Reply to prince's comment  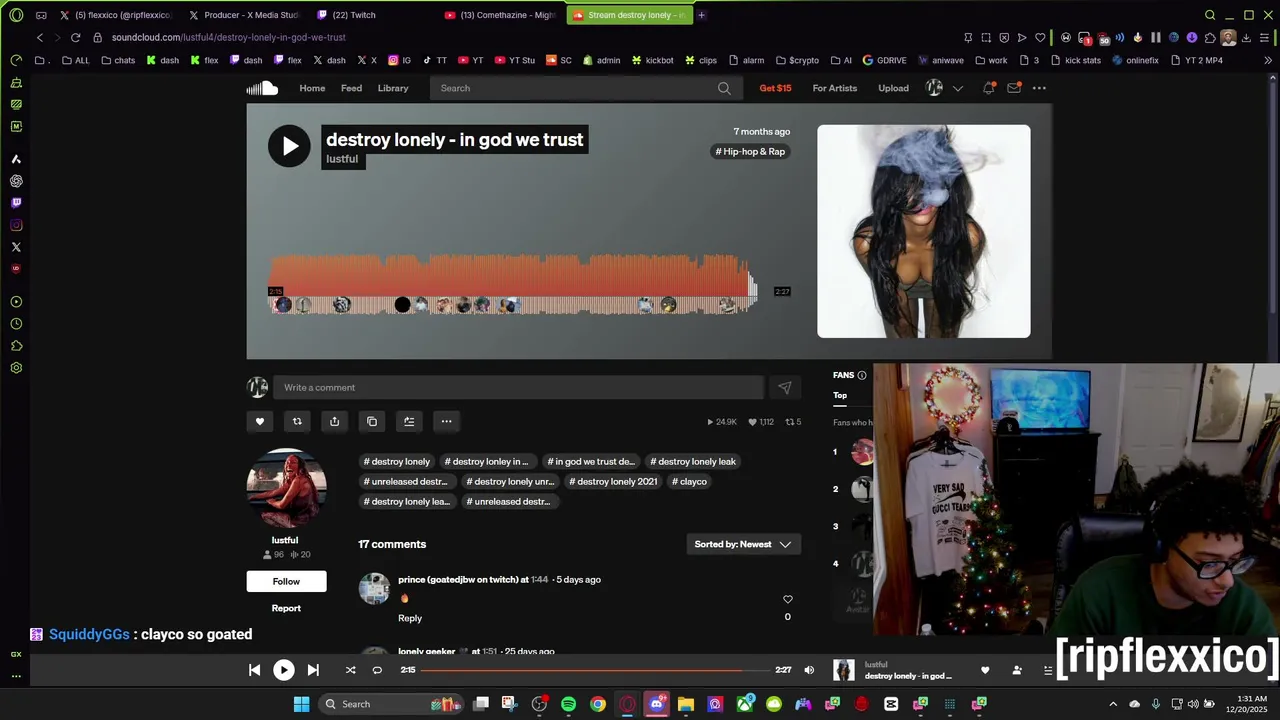tap(410, 618)
